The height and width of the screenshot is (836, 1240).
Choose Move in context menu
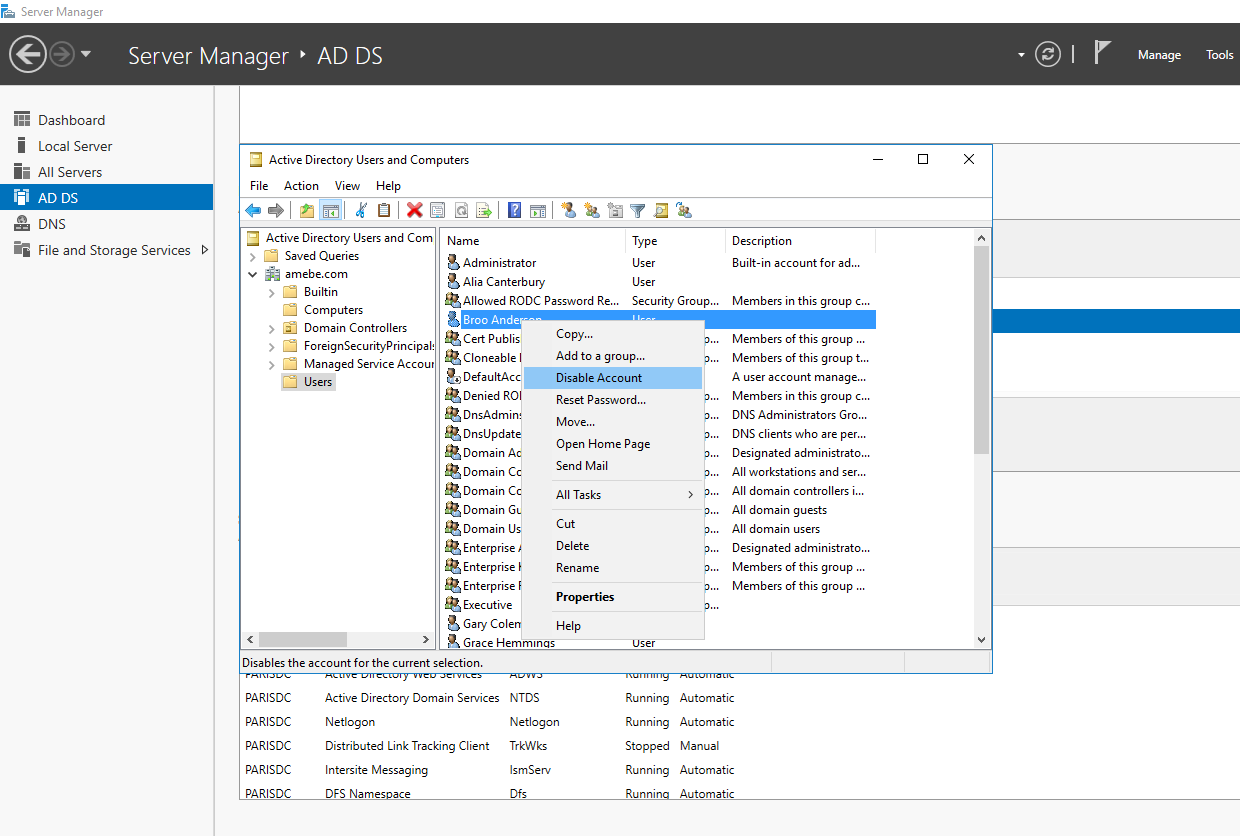(x=613, y=422)
